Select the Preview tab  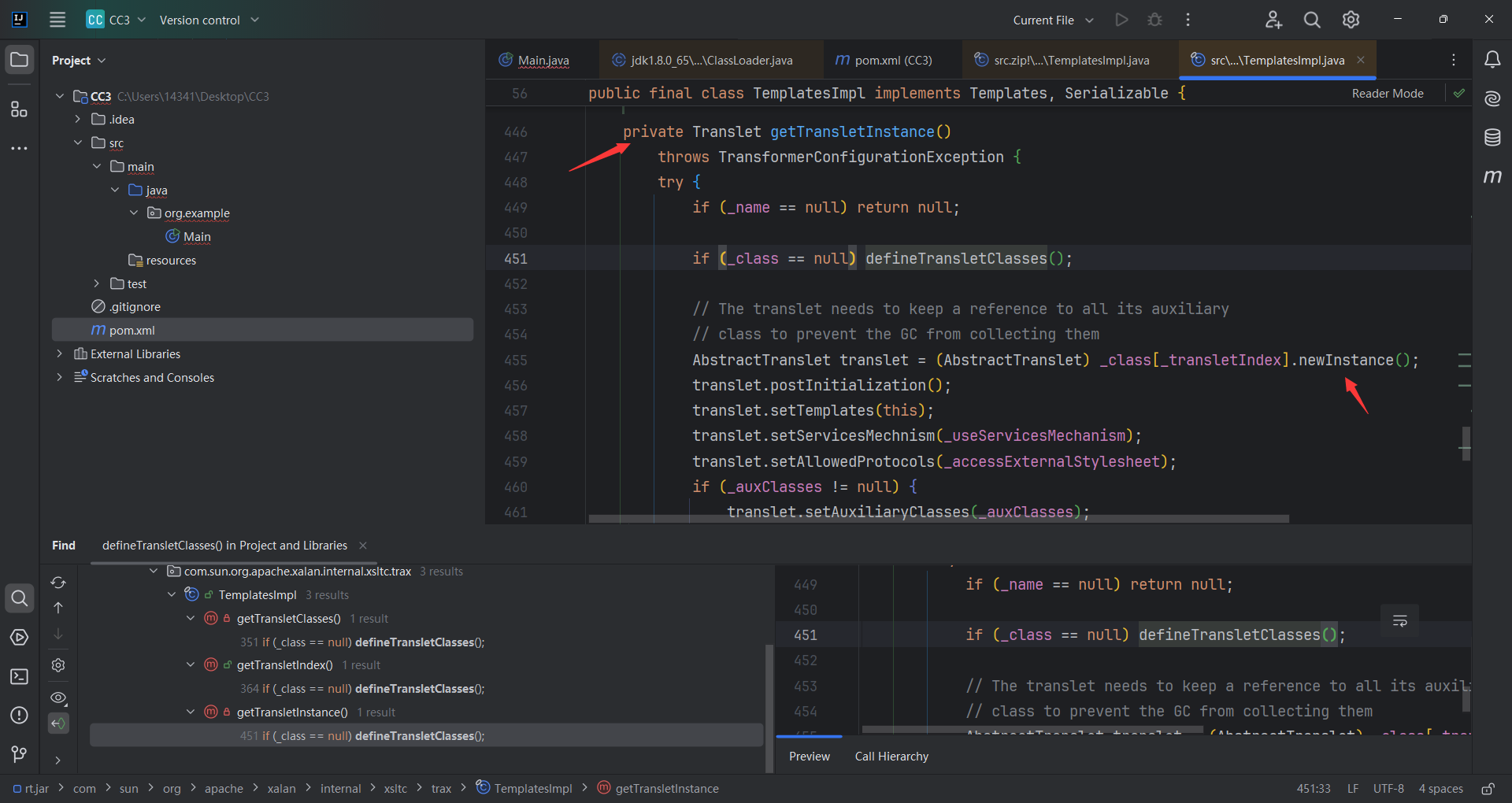click(810, 757)
